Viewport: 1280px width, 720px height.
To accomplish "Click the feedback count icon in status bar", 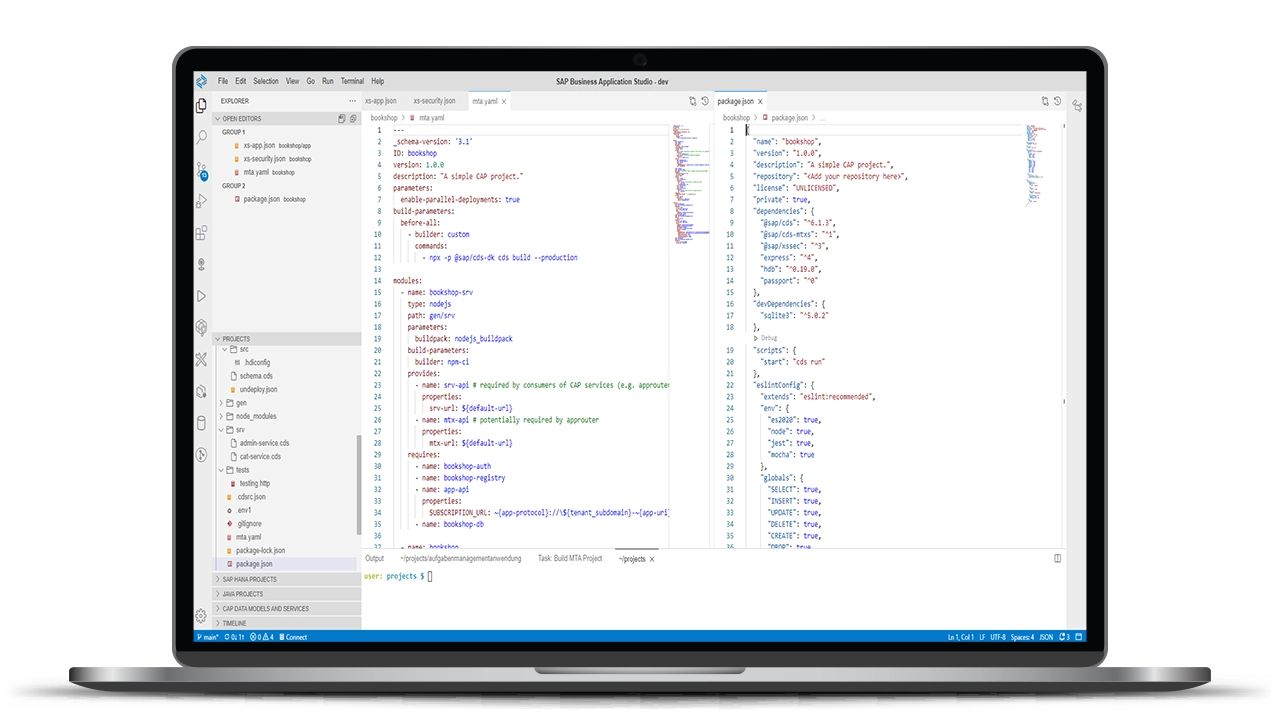I will (1064, 637).
